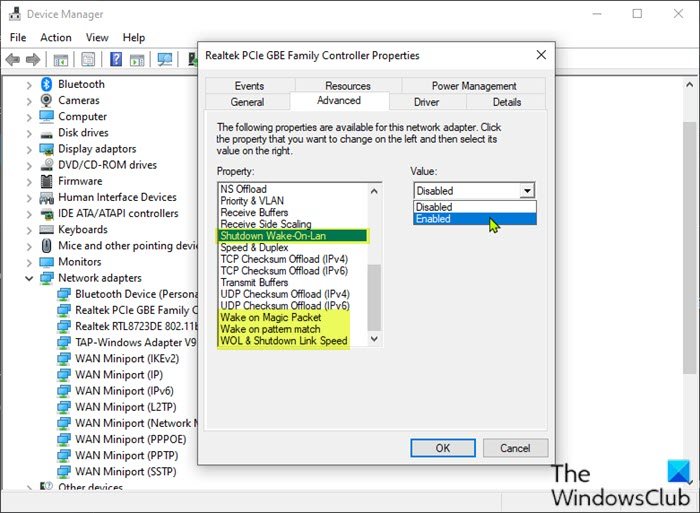Switch to the General tab

(x=247, y=102)
